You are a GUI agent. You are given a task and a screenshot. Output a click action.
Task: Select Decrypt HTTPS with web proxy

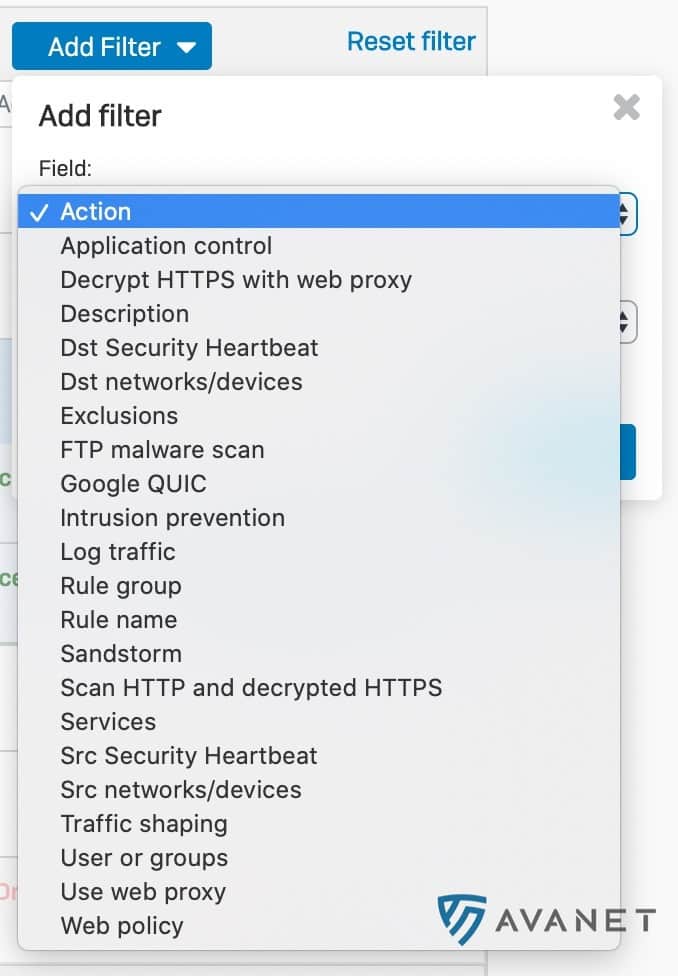point(236,279)
